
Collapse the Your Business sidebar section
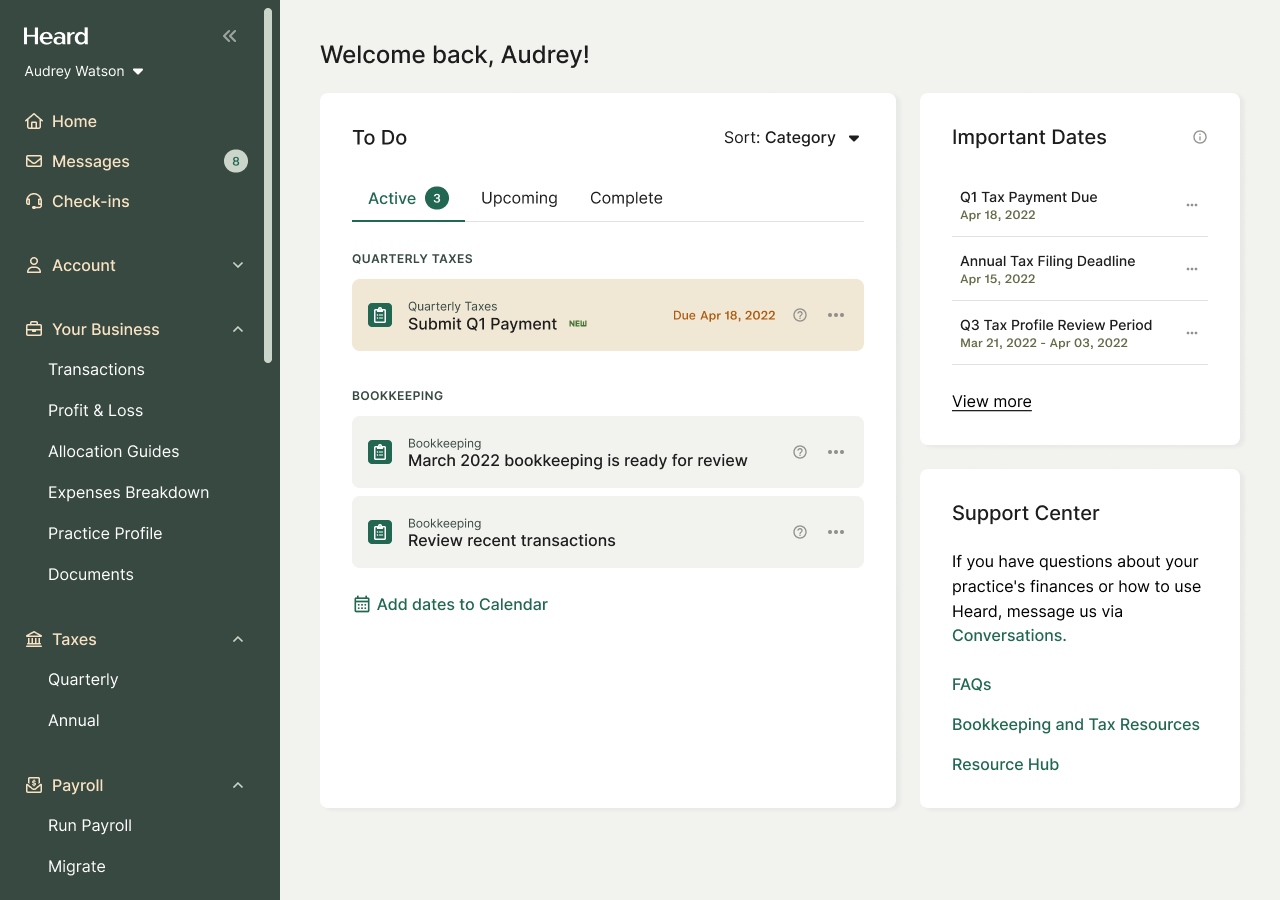pyautogui.click(x=238, y=329)
